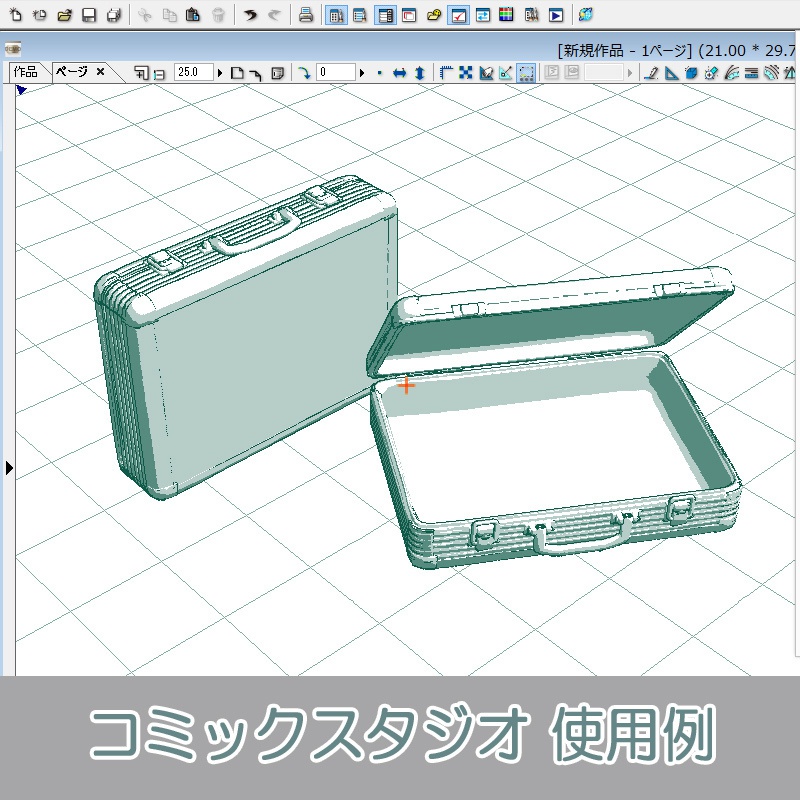
Task: Toggle the tools palette visibility icon
Action: [335, 14]
